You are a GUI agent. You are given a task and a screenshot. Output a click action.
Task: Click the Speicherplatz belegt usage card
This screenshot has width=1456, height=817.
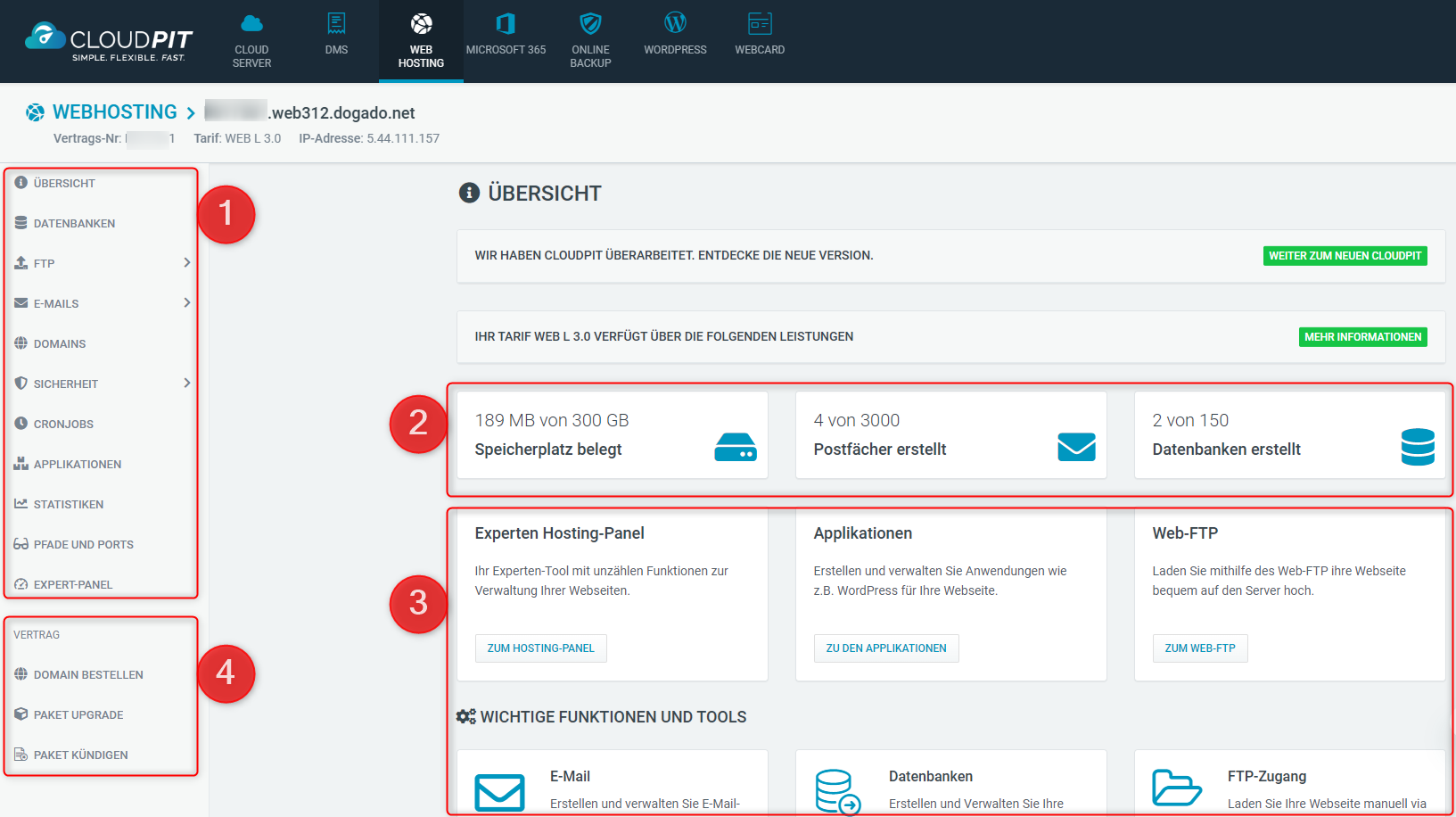(613, 435)
